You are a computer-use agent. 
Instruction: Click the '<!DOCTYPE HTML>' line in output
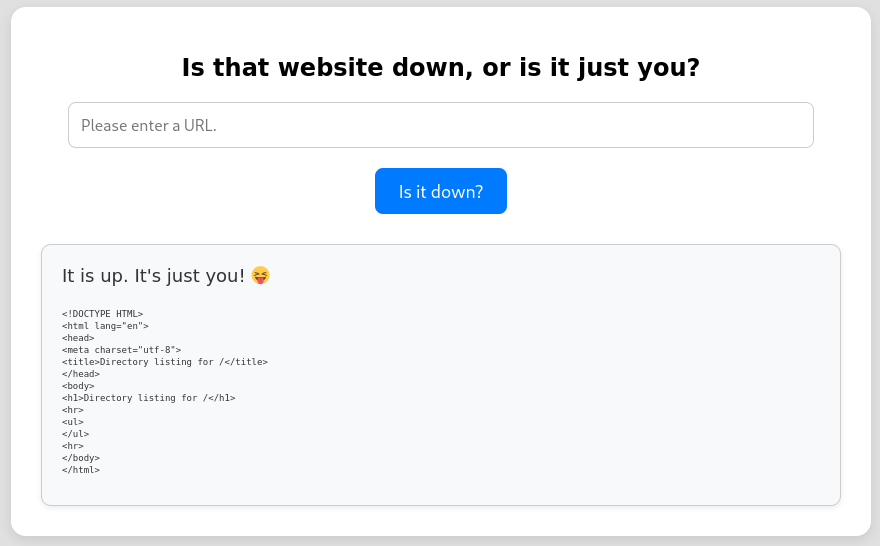tap(103, 314)
